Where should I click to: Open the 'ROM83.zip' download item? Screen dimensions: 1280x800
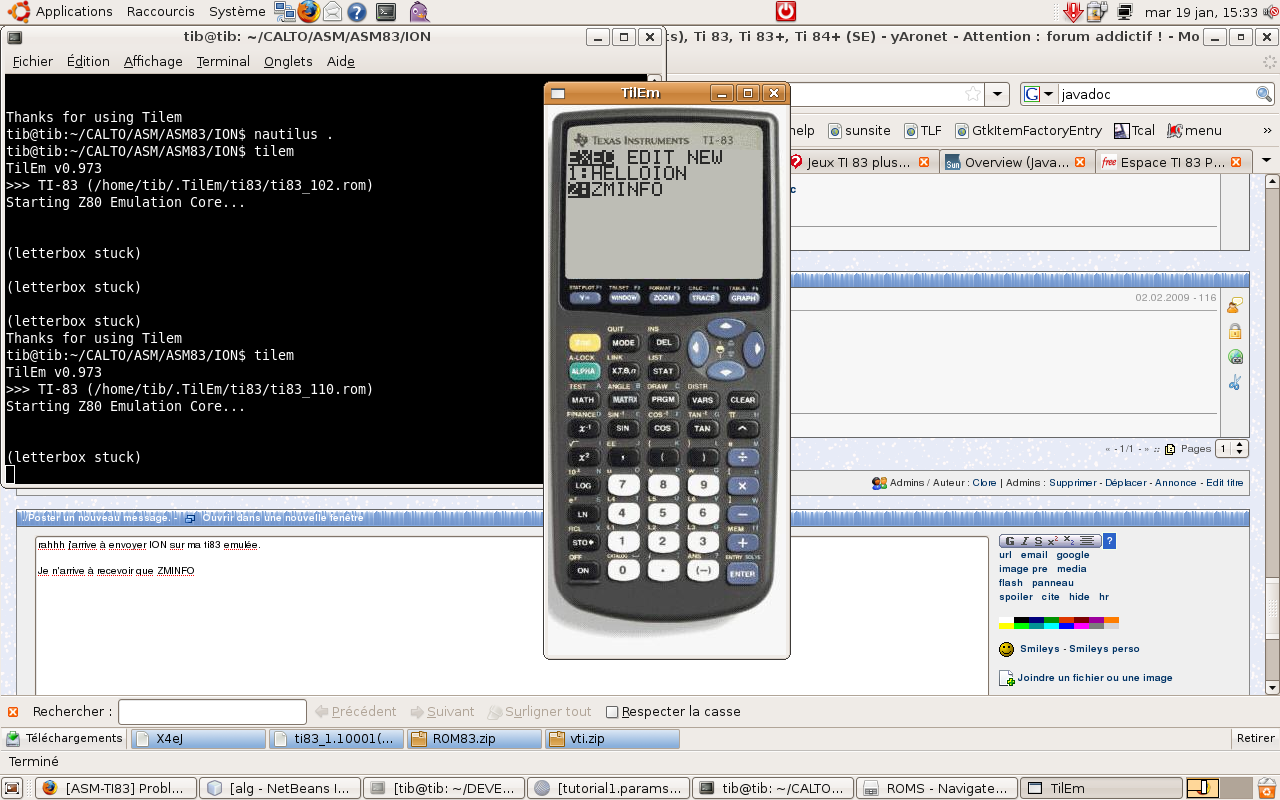[x=474, y=739]
